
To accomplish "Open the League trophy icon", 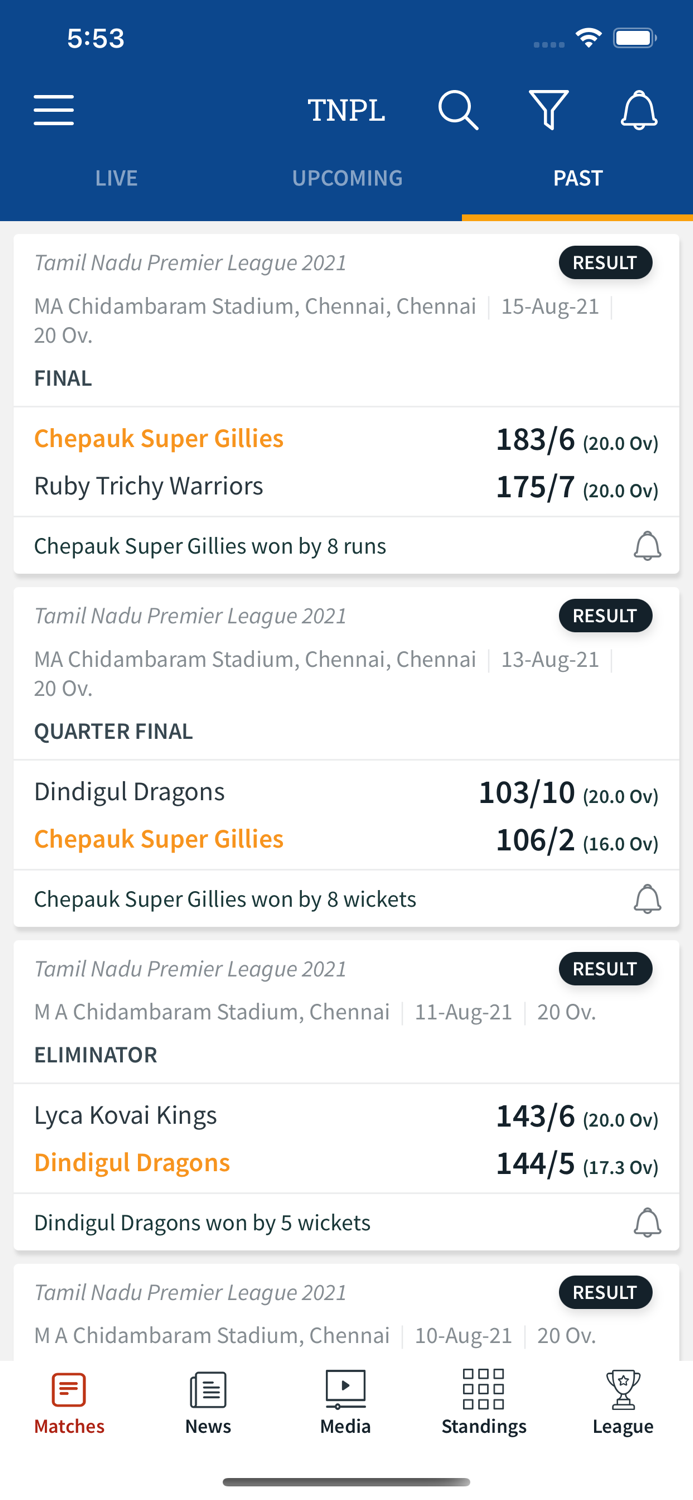I will 622,1402.
